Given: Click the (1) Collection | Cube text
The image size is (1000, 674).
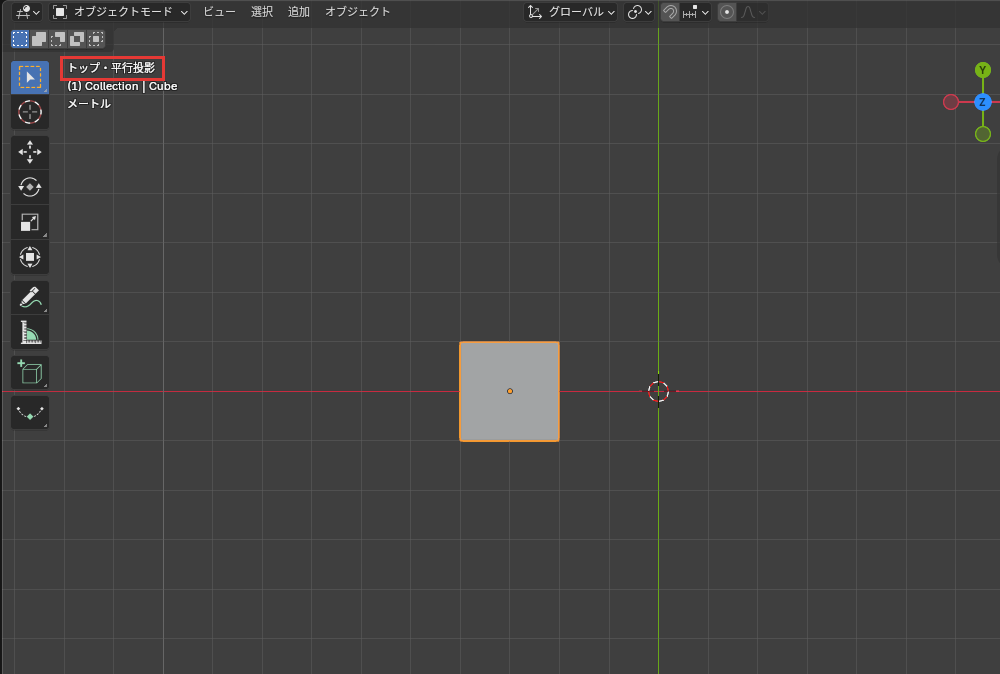Looking at the screenshot, I should click(122, 86).
